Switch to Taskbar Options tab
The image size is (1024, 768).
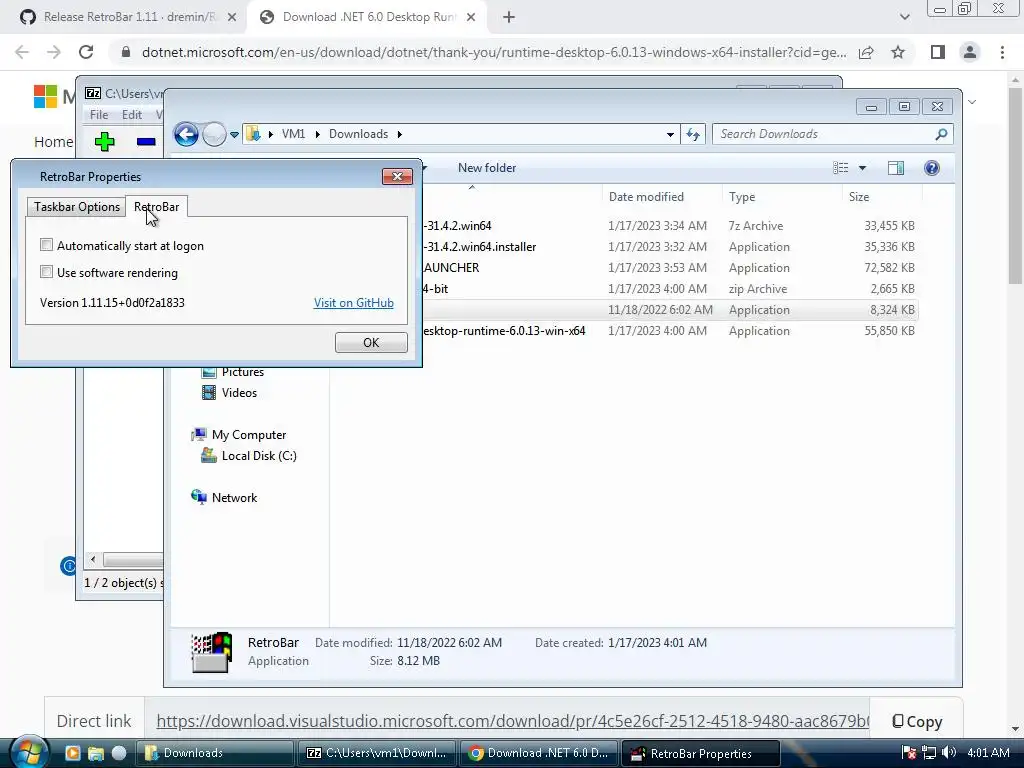(x=77, y=207)
